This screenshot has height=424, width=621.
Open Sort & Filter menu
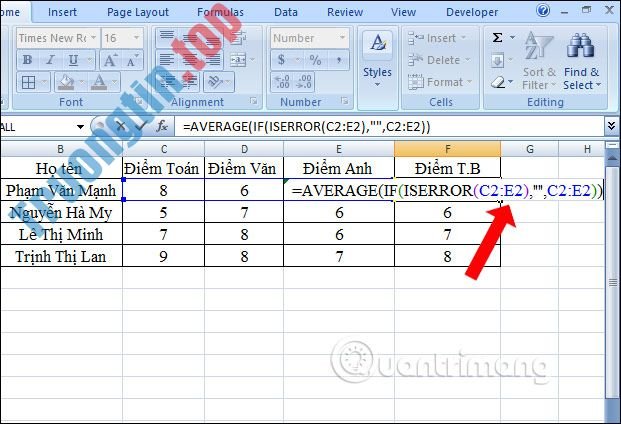(x=539, y=61)
